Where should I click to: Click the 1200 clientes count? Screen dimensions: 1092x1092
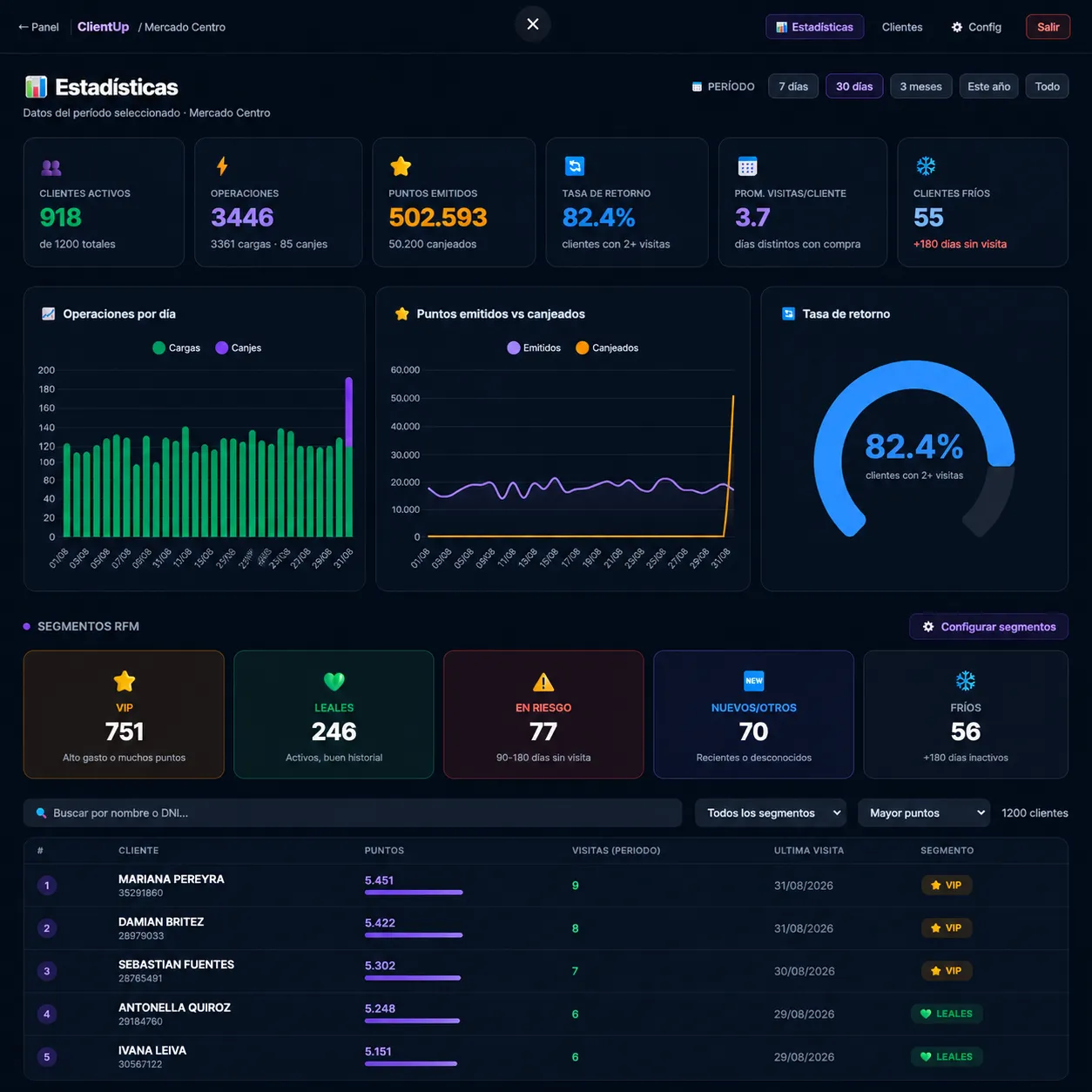pyautogui.click(x=1035, y=813)
